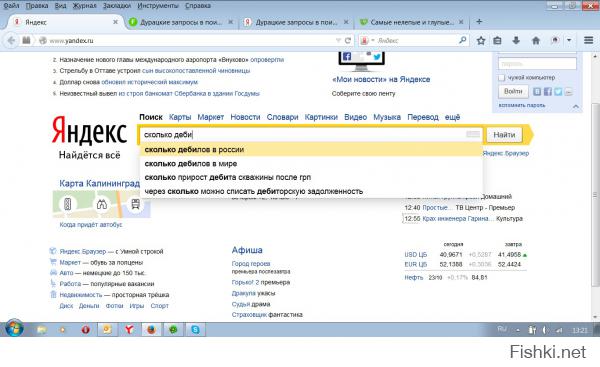The image size is (600, 367).
Task: Click the Найти search button
Action: click(x=504, y=135)
